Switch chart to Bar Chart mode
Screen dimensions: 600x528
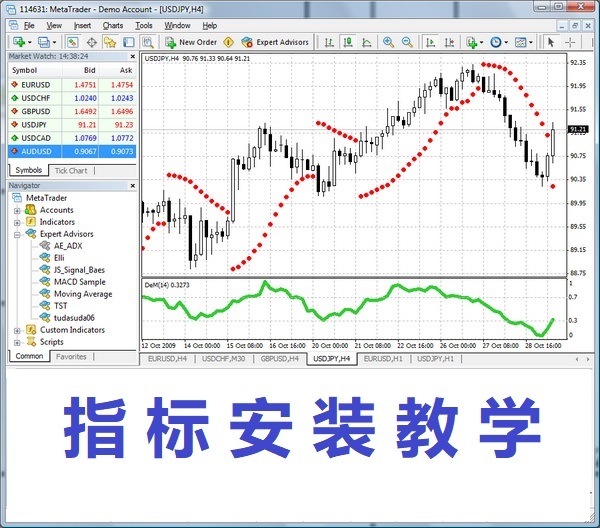(329, 42)
